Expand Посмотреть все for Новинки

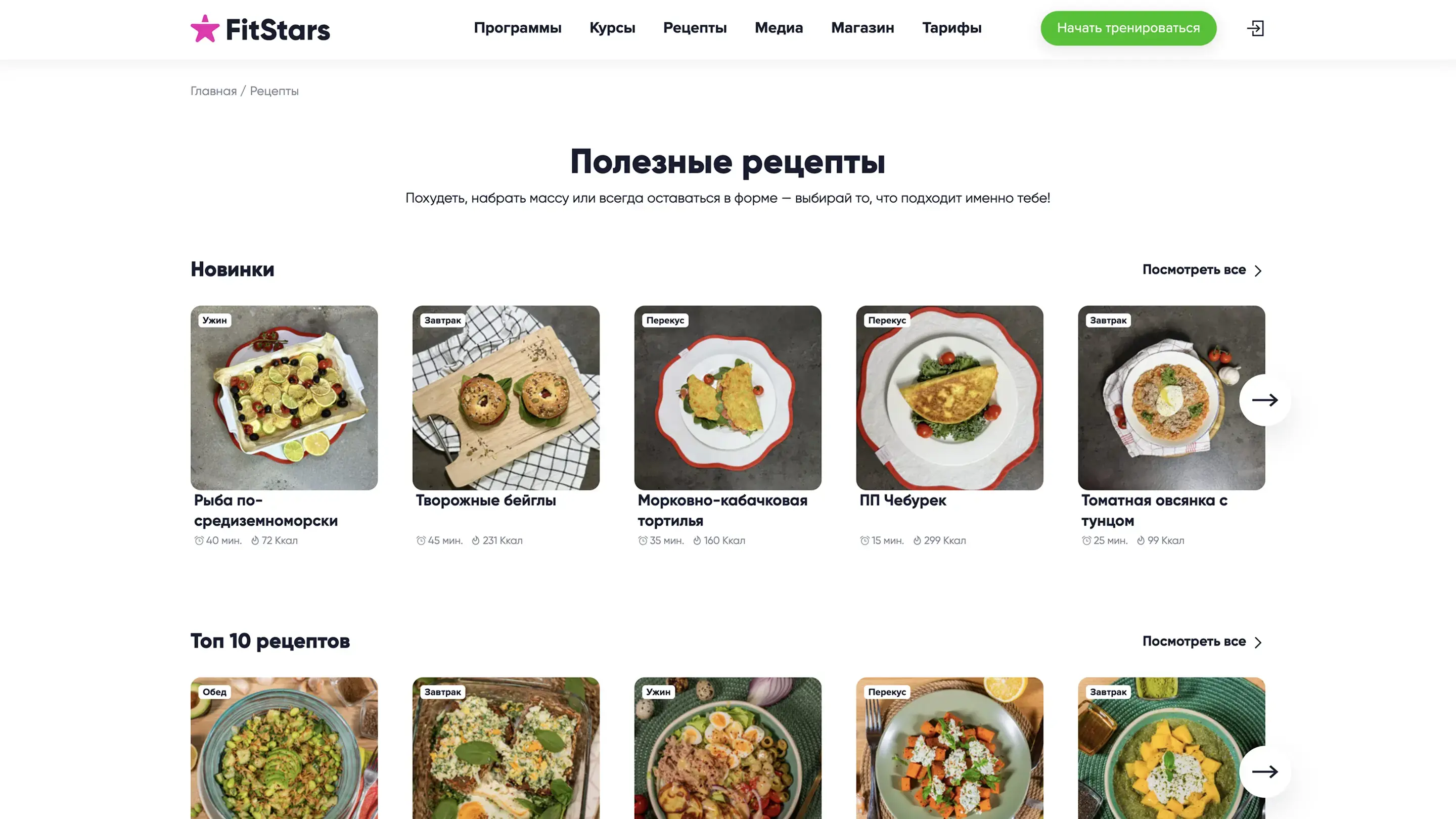[x=1202, y=269]
